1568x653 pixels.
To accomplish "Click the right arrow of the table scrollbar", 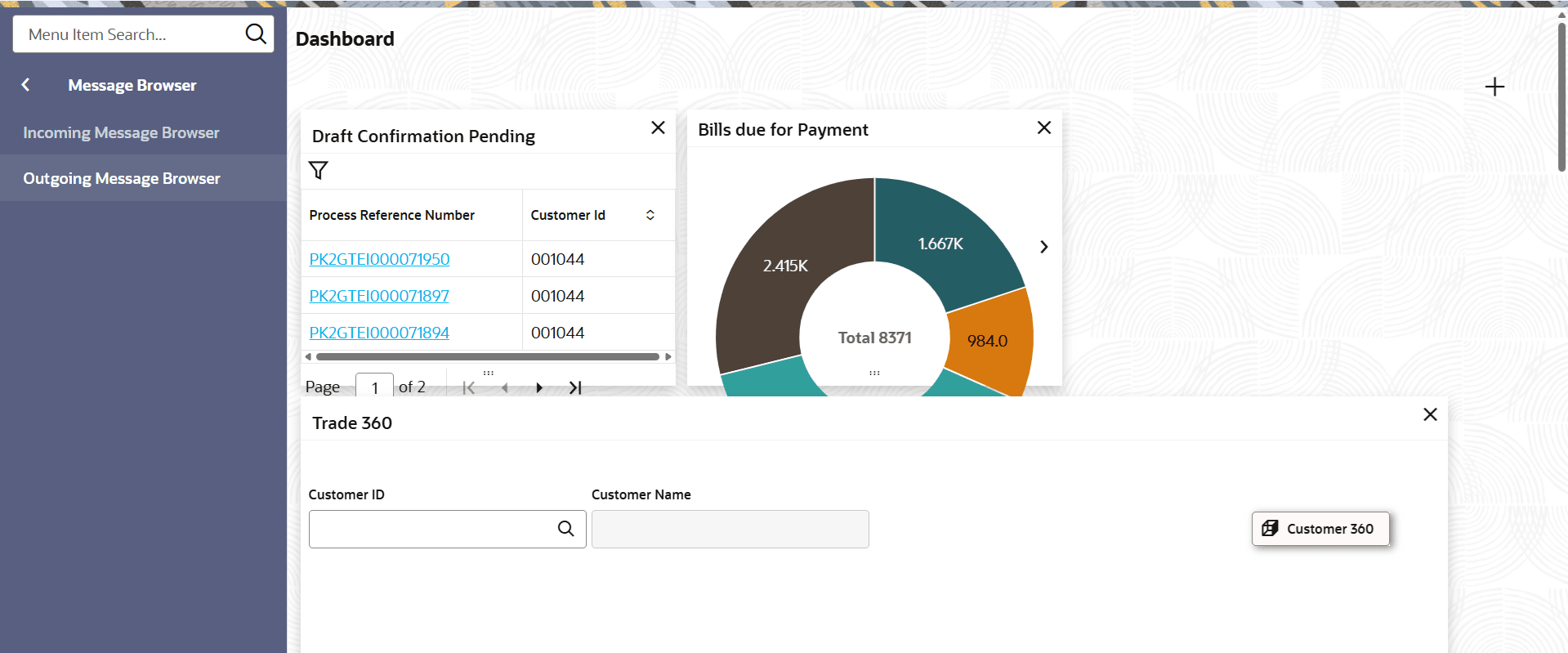I will (x=668, y=356).
